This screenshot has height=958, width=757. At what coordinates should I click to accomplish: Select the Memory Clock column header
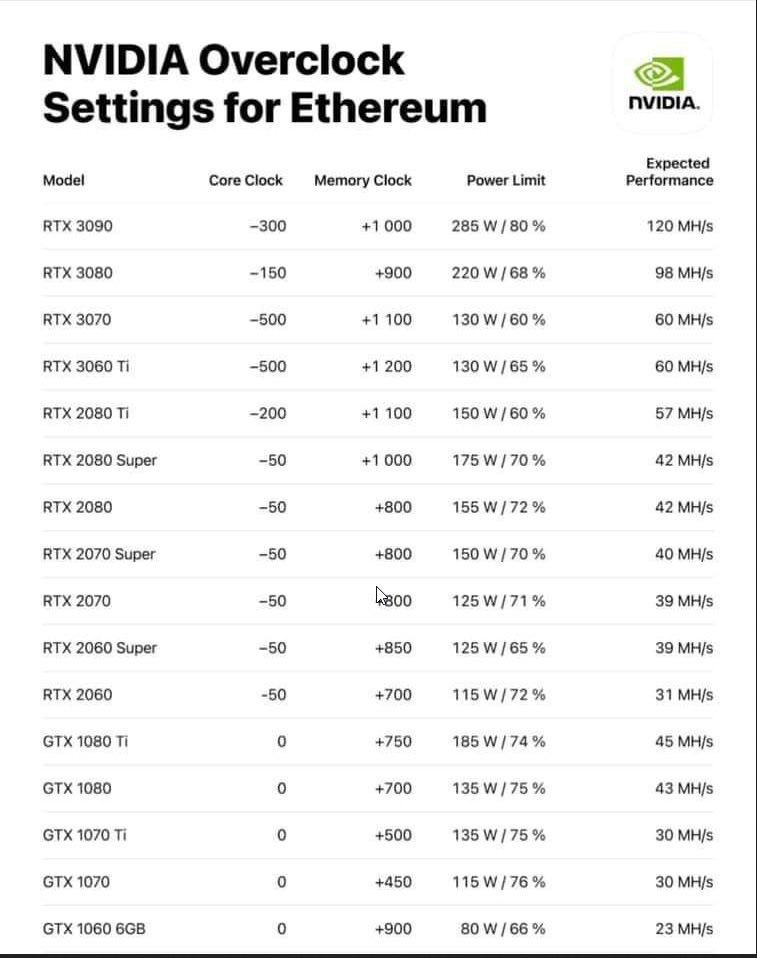click(x=363, y=180)
